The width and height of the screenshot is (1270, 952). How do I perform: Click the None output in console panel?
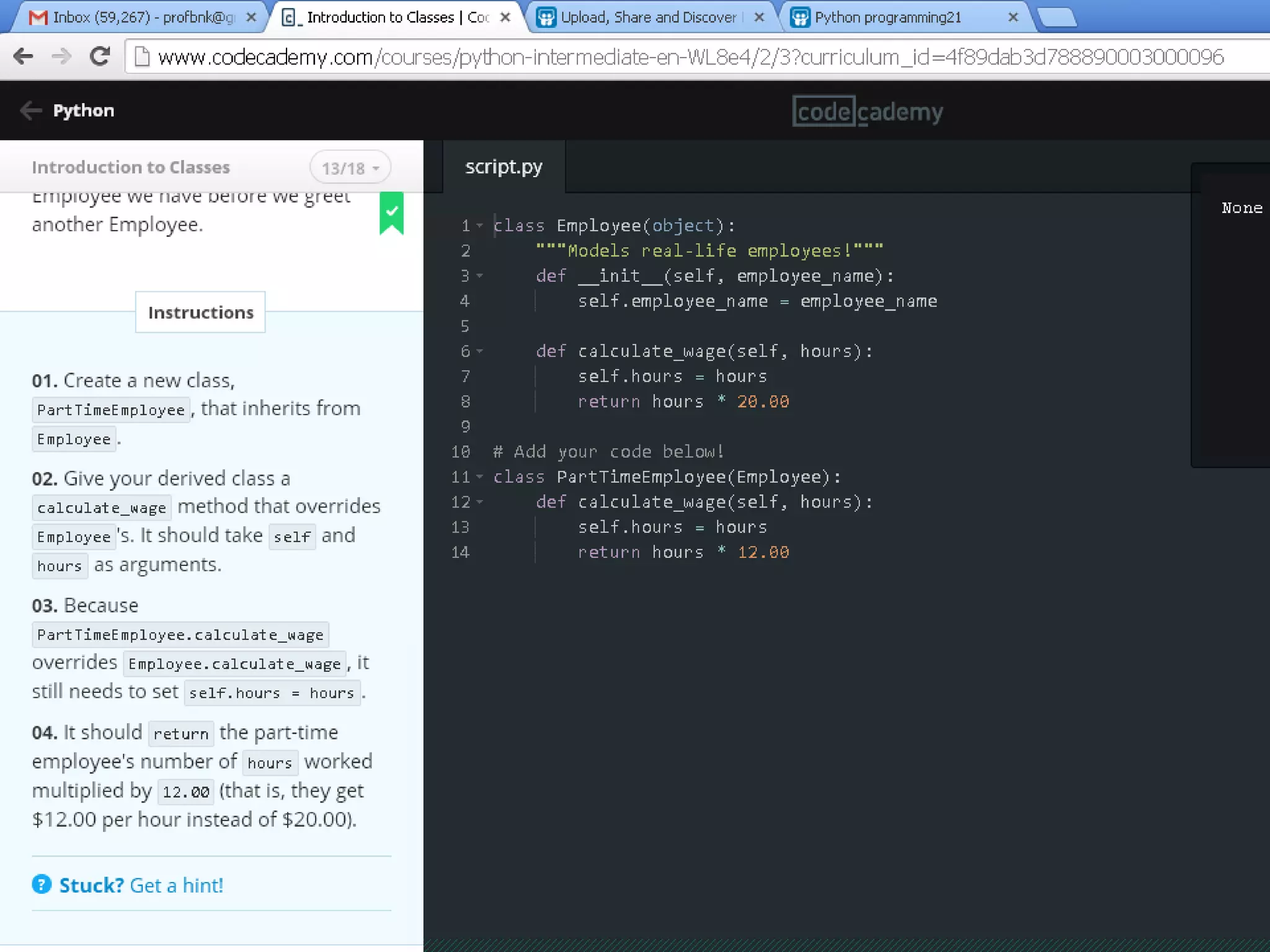(1242, 208)
